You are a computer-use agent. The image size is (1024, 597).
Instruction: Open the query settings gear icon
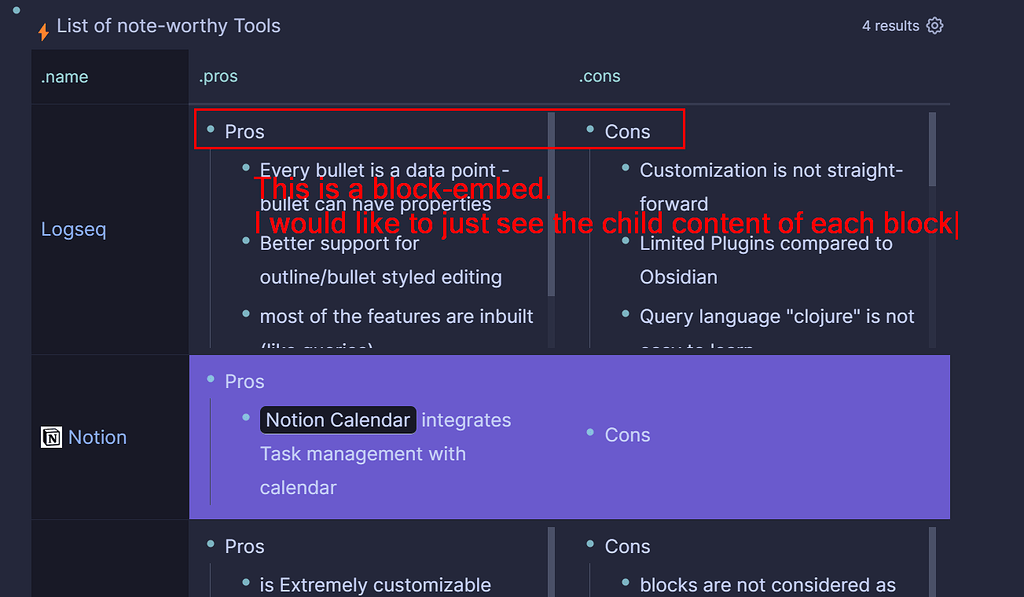tap(934, 26)
